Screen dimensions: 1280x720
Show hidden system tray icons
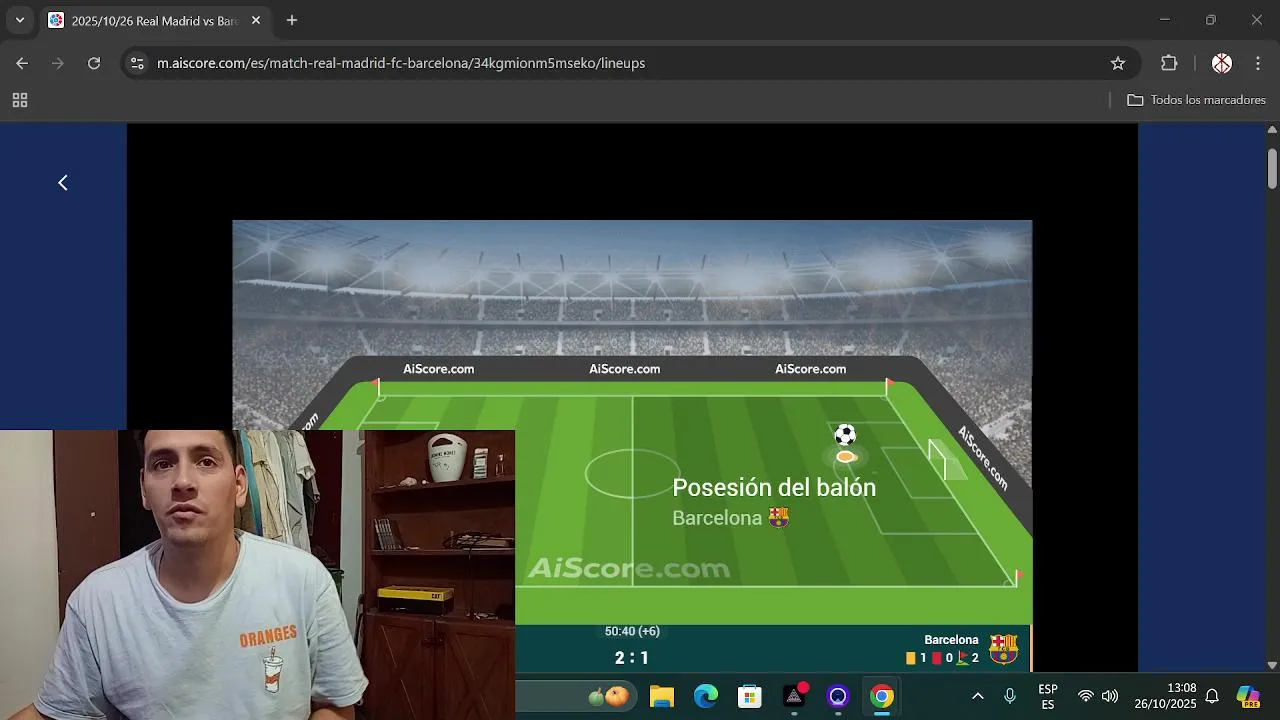[x=978, y=697]
